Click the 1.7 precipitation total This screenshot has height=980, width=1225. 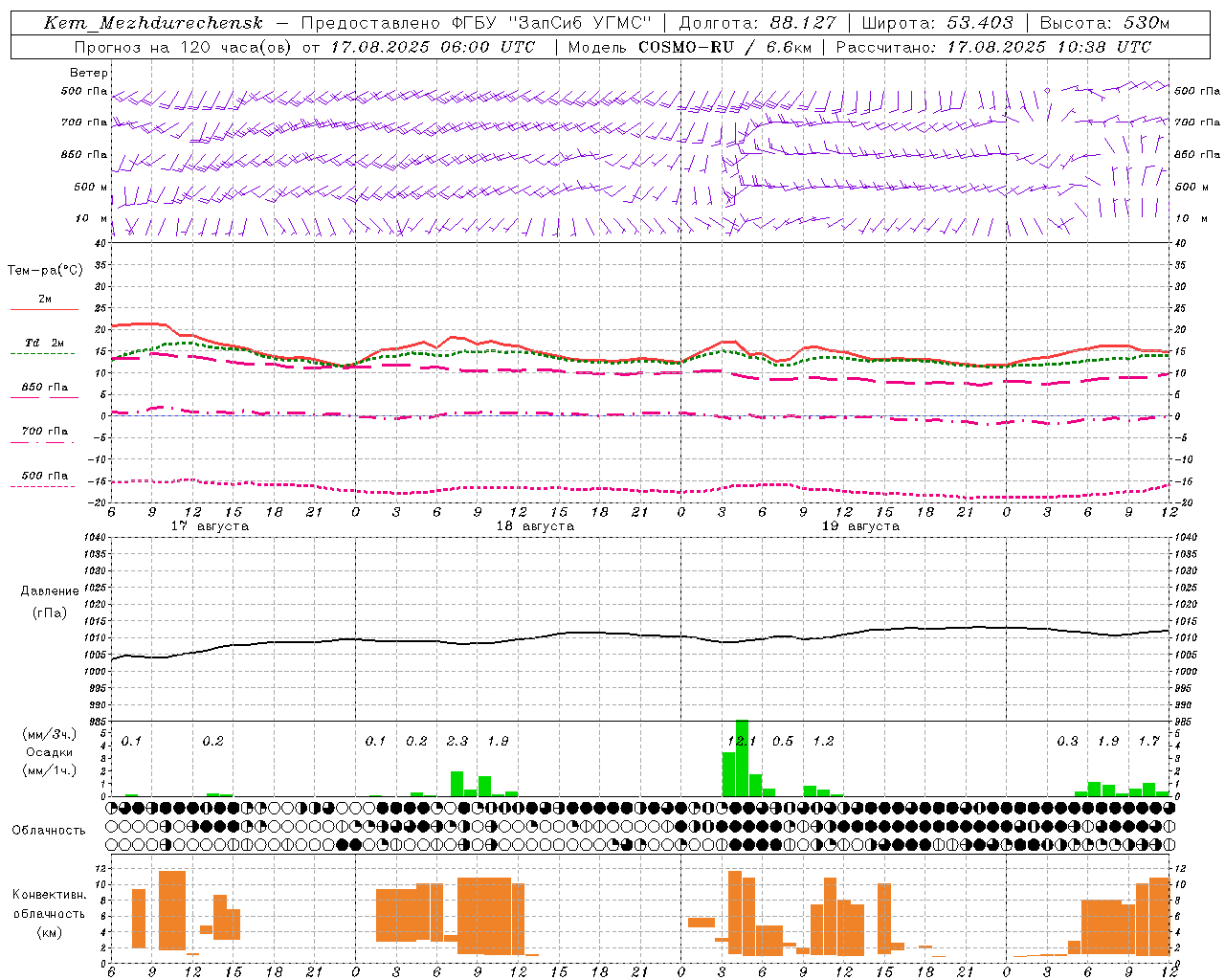point(1148,741)
